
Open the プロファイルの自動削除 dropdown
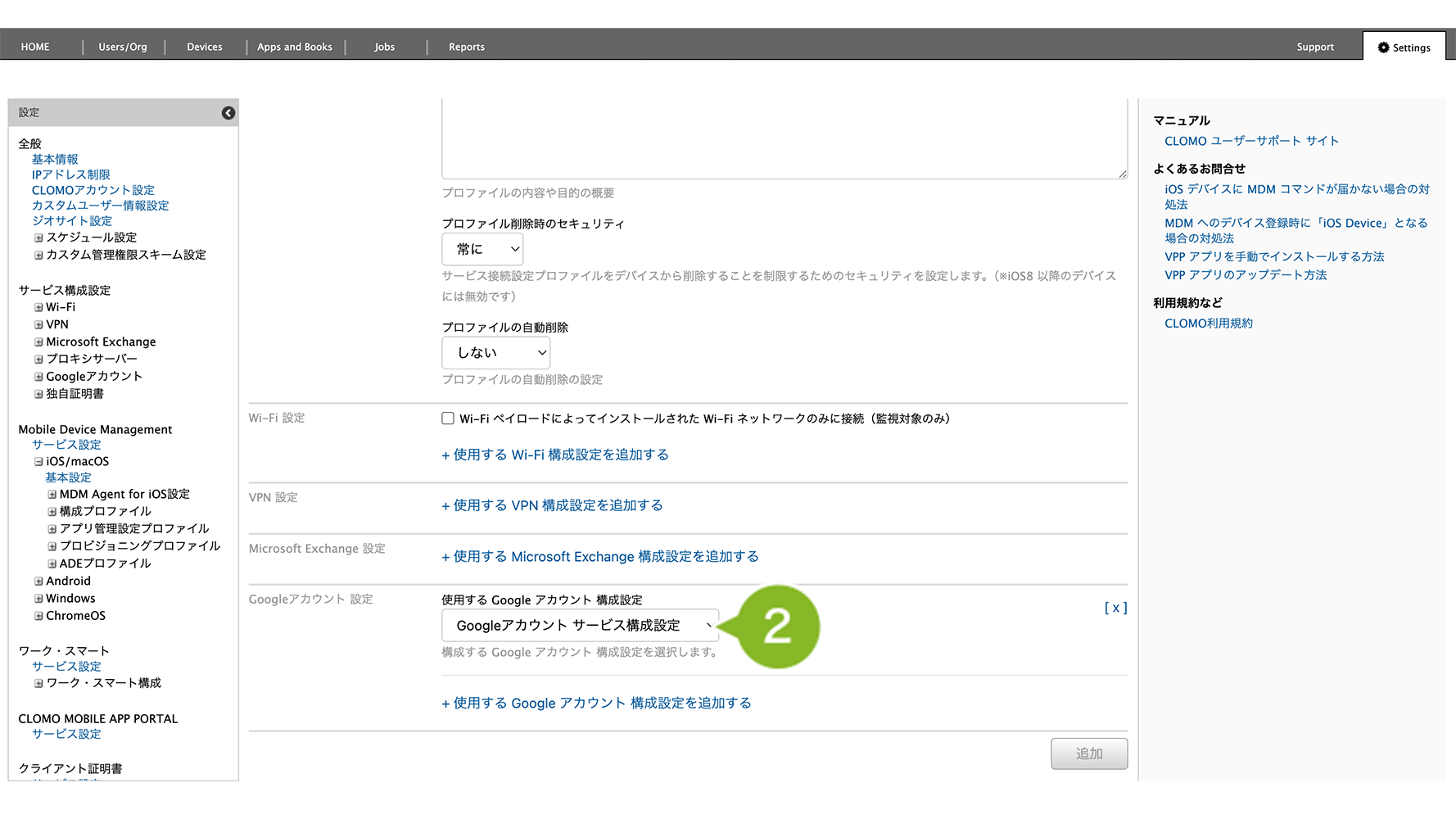pos(495,353)
